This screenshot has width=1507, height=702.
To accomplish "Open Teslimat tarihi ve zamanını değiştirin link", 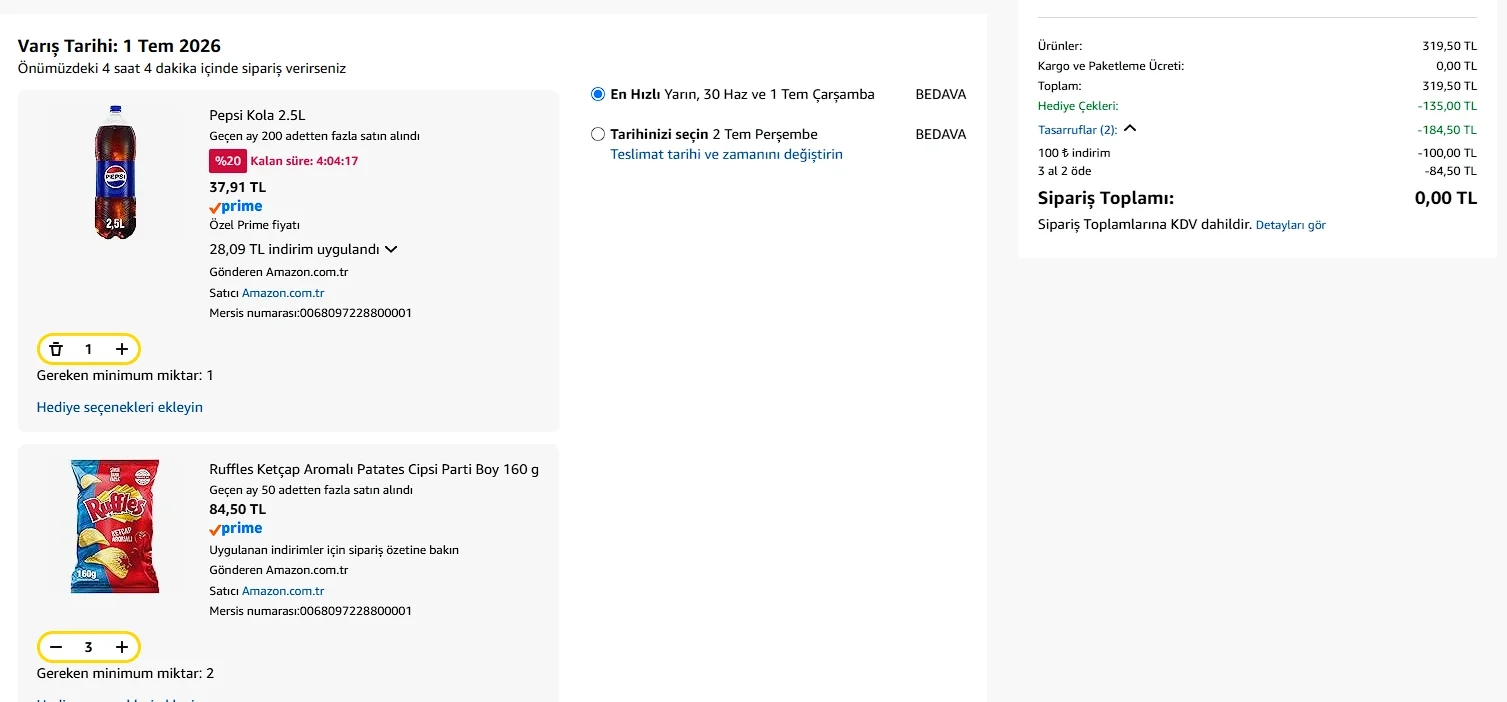I will pyautogui.click(x=727, y=154).
